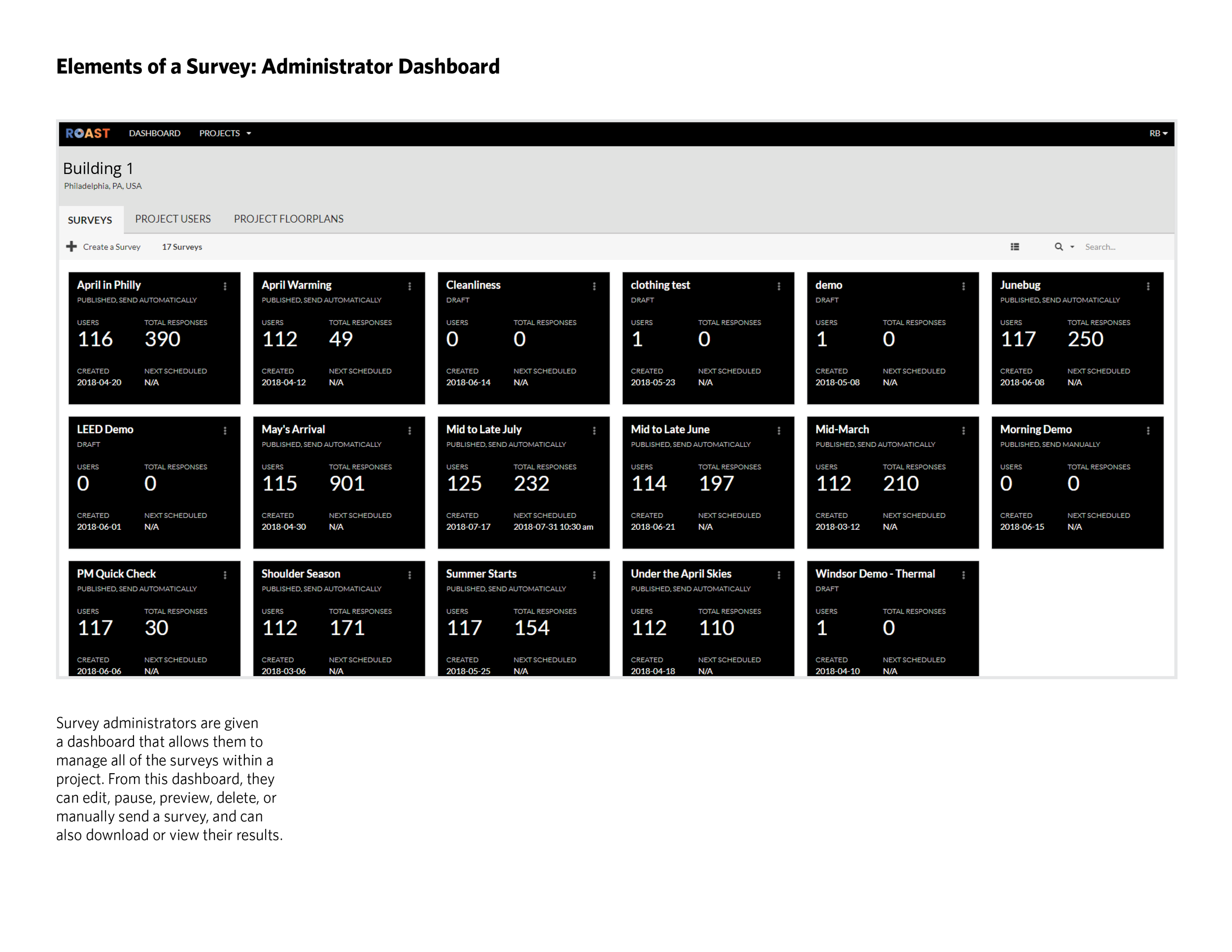1232x952 pixels.
Task: Switch to the Project Users tab
Action: [x=173, y=219]
